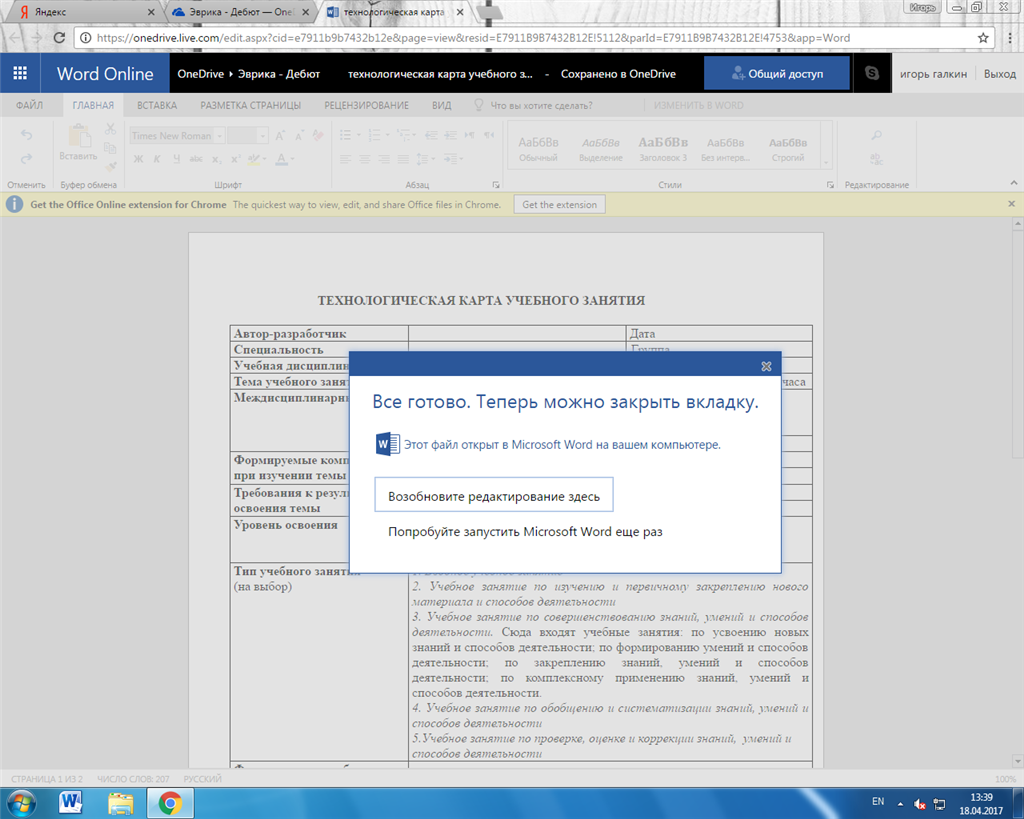Open the Office app launcher grid

(x=20, y=73)
